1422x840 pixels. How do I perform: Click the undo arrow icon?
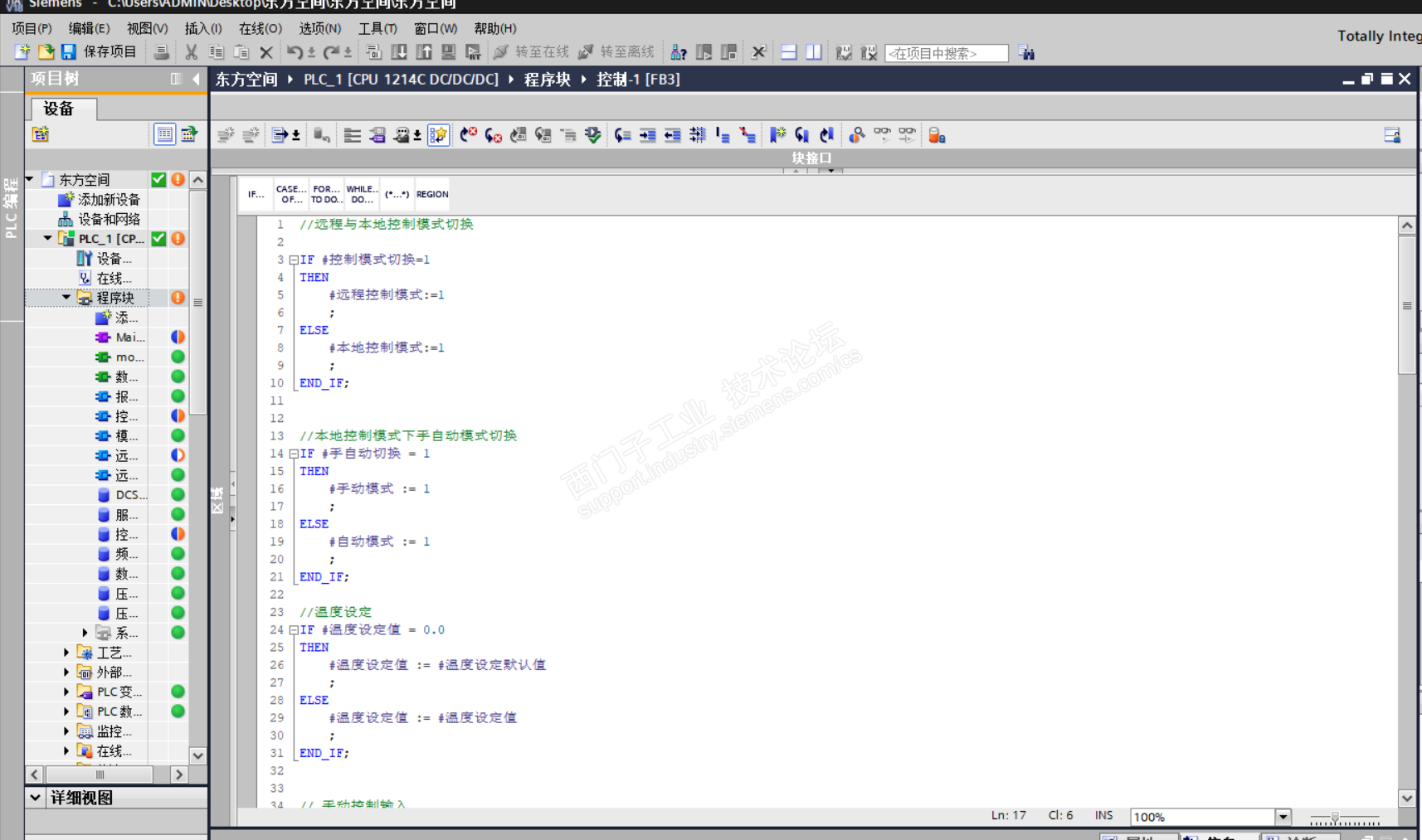coord(295,52)
